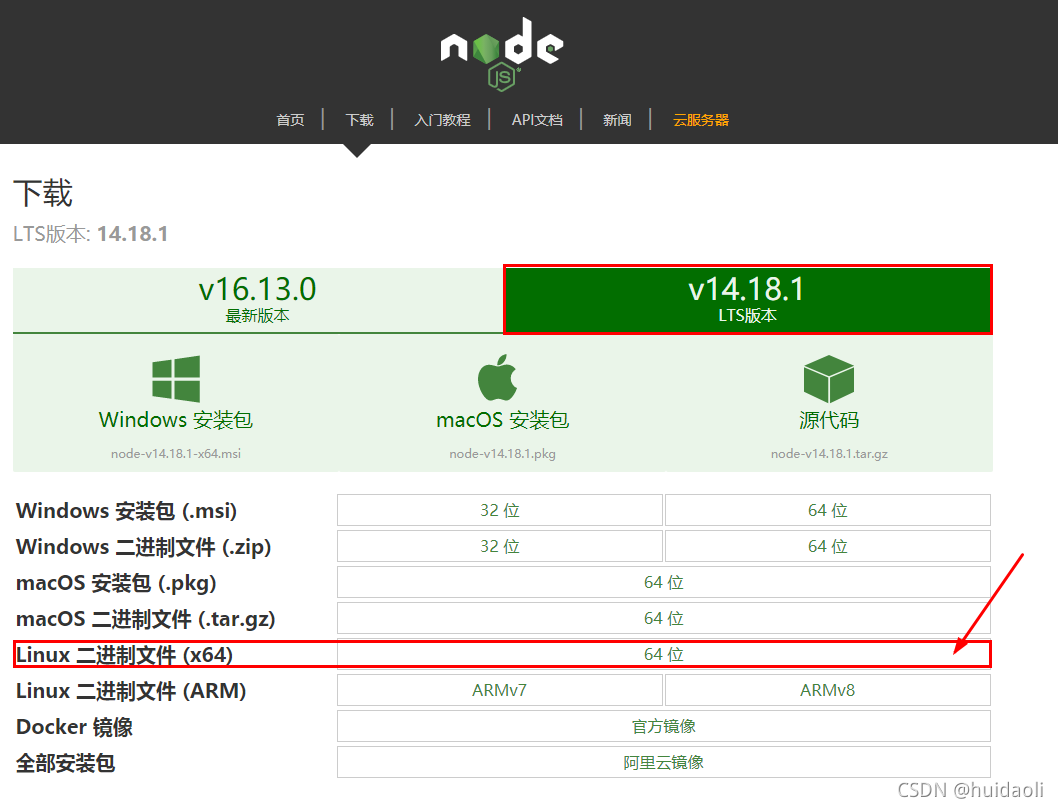
Task: Click the 下载 page heading
Action: pyautogui.click(x=43, y=194)
